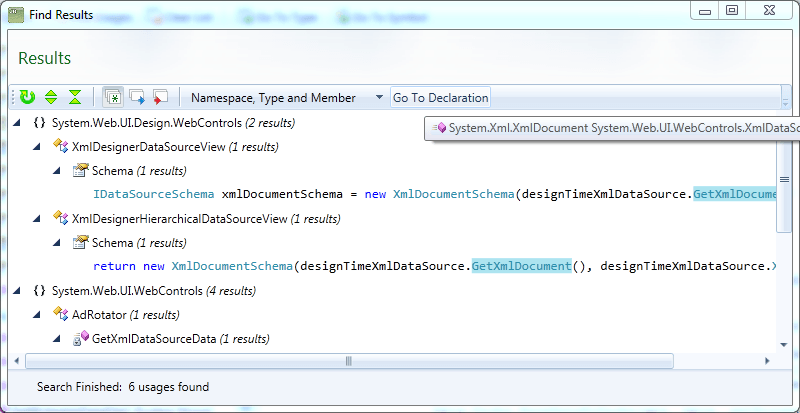Click the IDataSourceSchema xmlDocumentSchema usage line
This screenshot has height=413, width=800.
435,195
